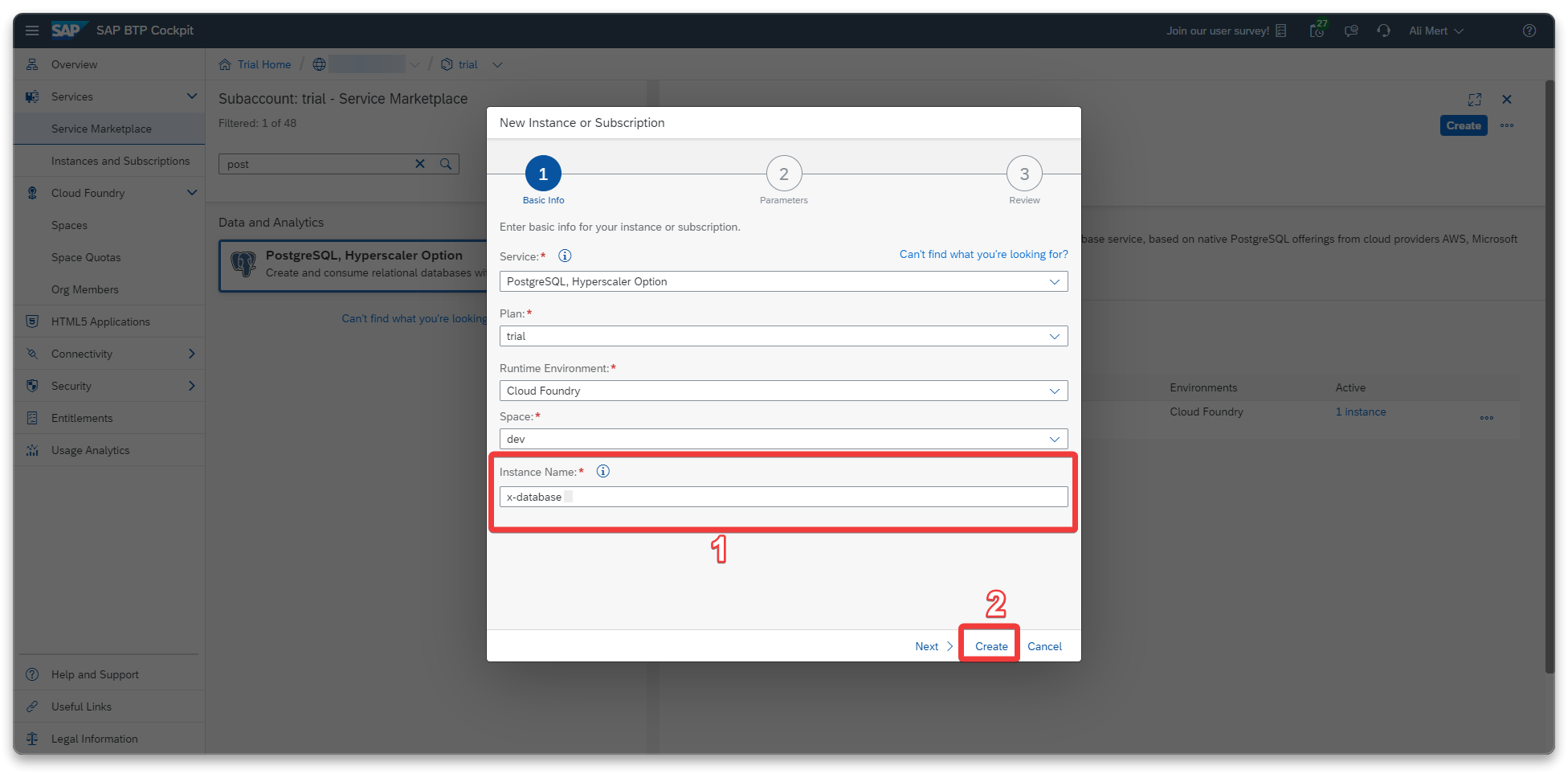Open the headset support icon

pos(1383,31)
